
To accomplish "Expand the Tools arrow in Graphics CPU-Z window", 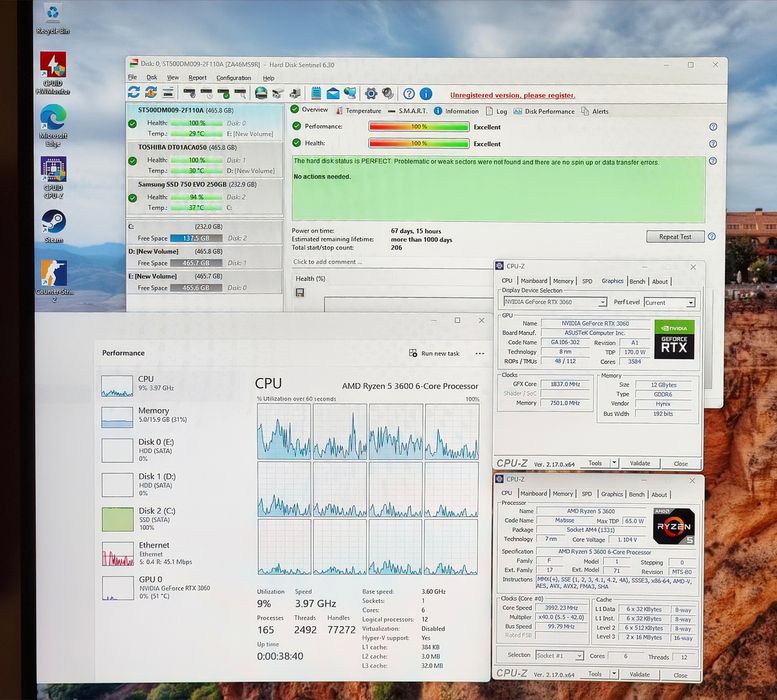I will point(614,463).
